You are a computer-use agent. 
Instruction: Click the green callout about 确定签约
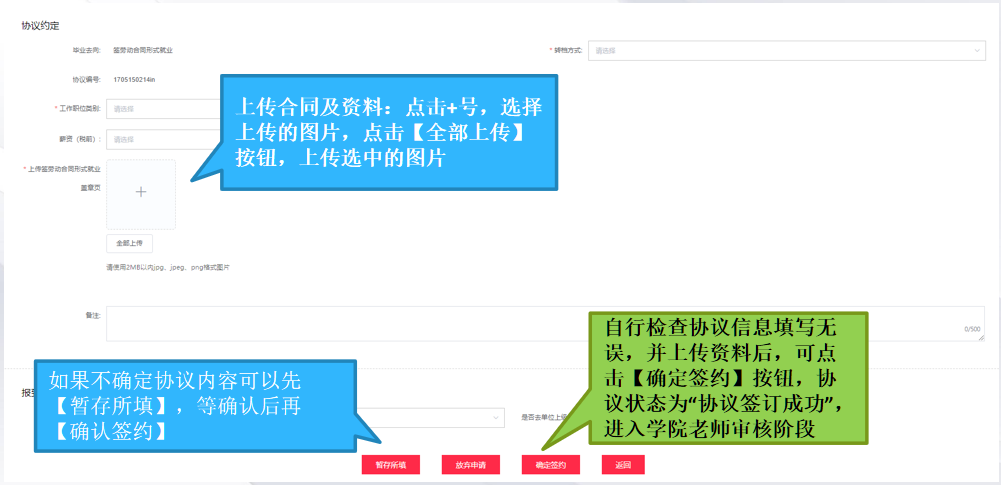tap(727, 377)
